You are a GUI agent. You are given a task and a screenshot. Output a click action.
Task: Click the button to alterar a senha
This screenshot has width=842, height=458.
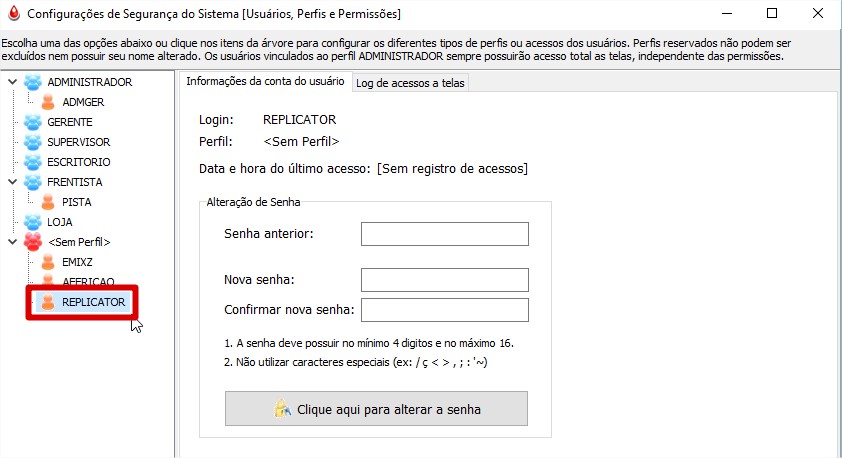point(376,409)
